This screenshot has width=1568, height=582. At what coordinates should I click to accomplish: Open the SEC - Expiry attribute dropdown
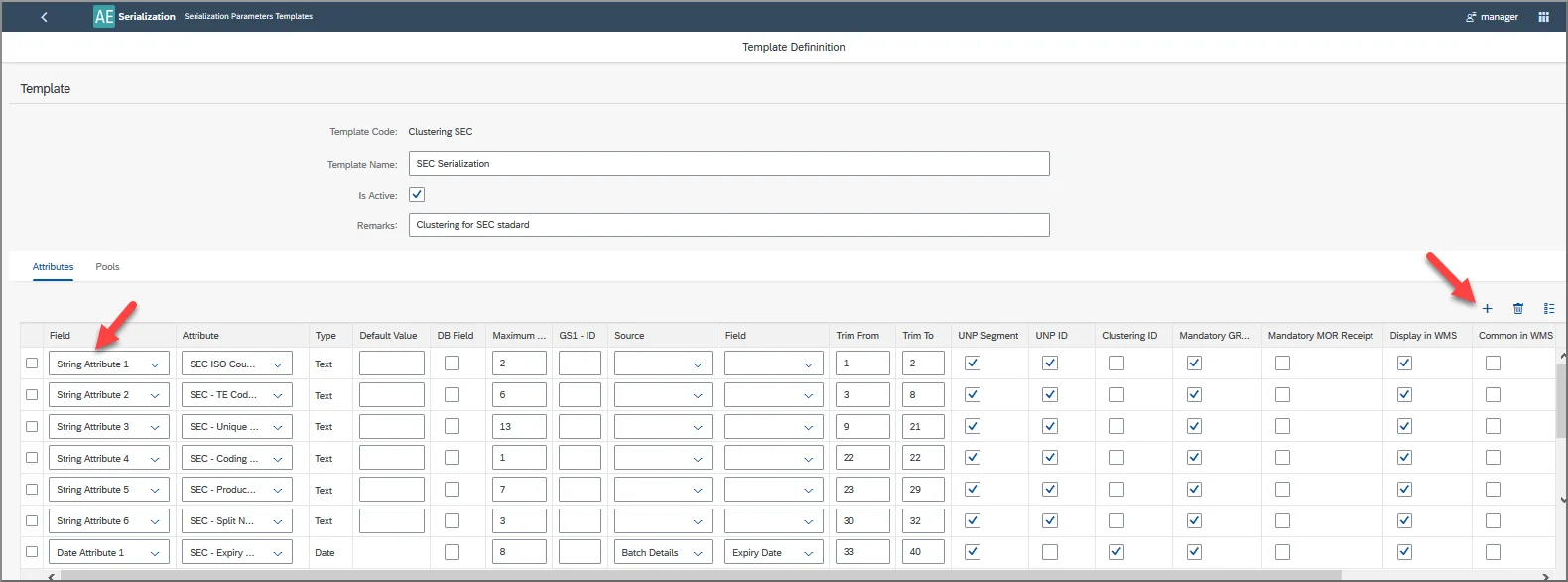point(237,552)
